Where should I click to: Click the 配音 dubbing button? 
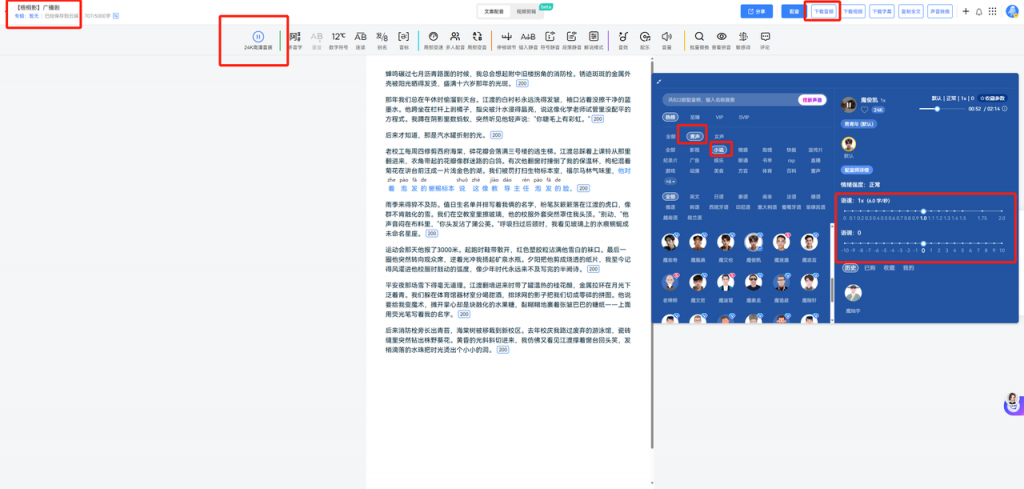click(794, 11)
